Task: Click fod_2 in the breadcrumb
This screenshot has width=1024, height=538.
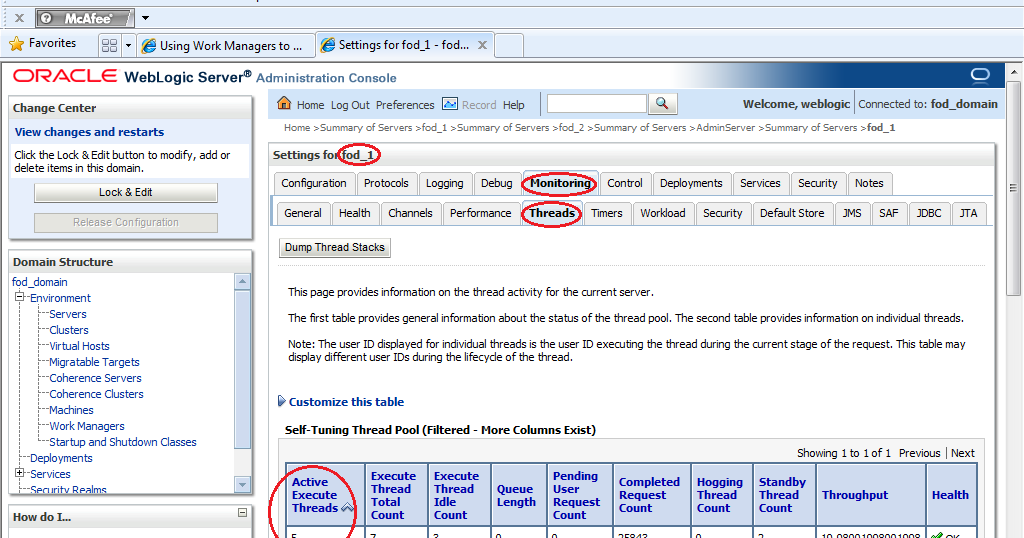Action: point(571,128)
